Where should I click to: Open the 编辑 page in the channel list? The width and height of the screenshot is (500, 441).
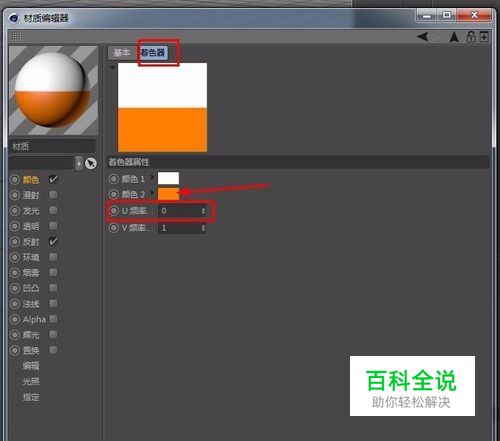click(x=31, y=366)
